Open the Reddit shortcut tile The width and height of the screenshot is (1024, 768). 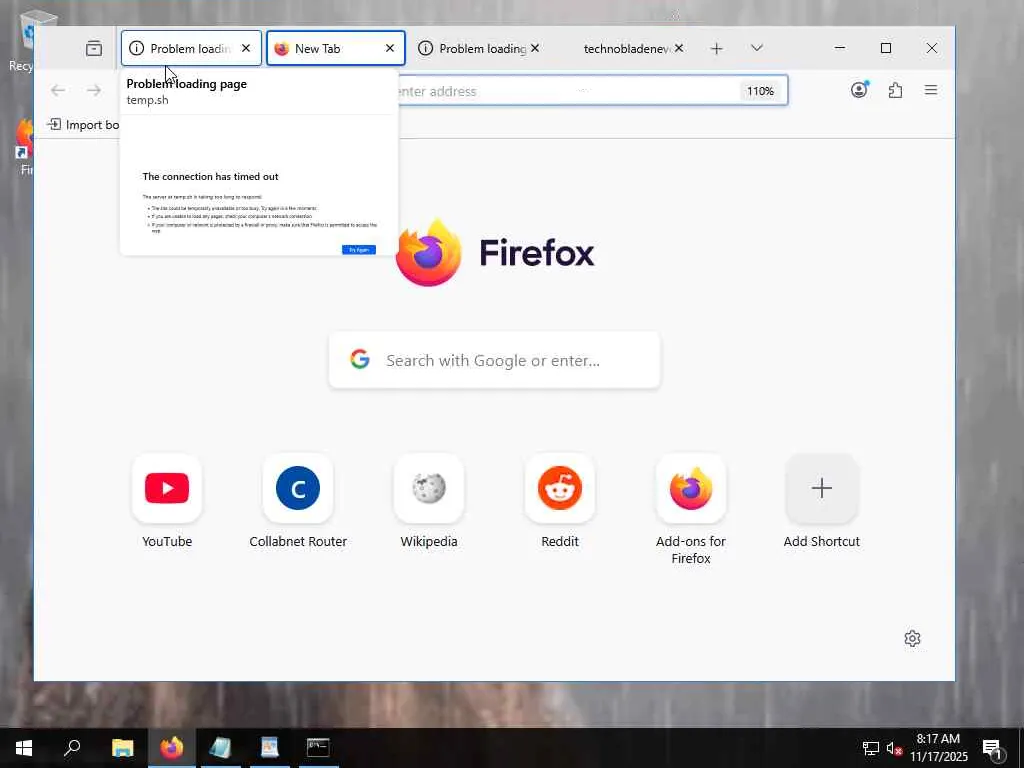pos(560,488)
